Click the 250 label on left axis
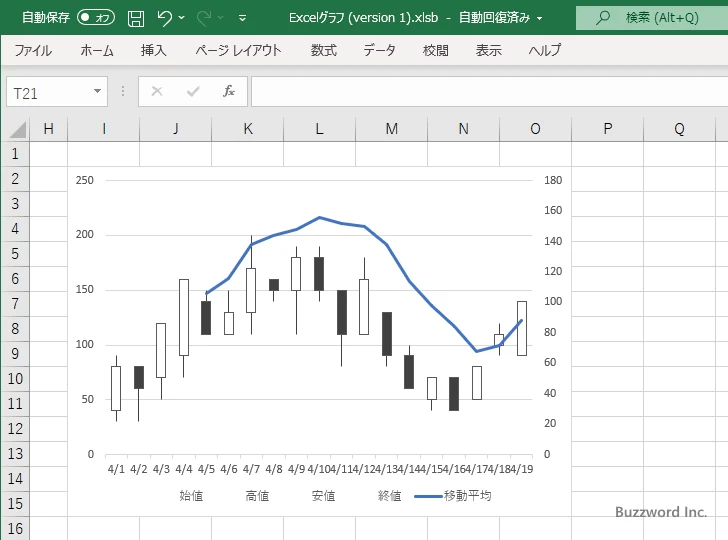Viewport: 728px width, 540px height. [84, 180]
